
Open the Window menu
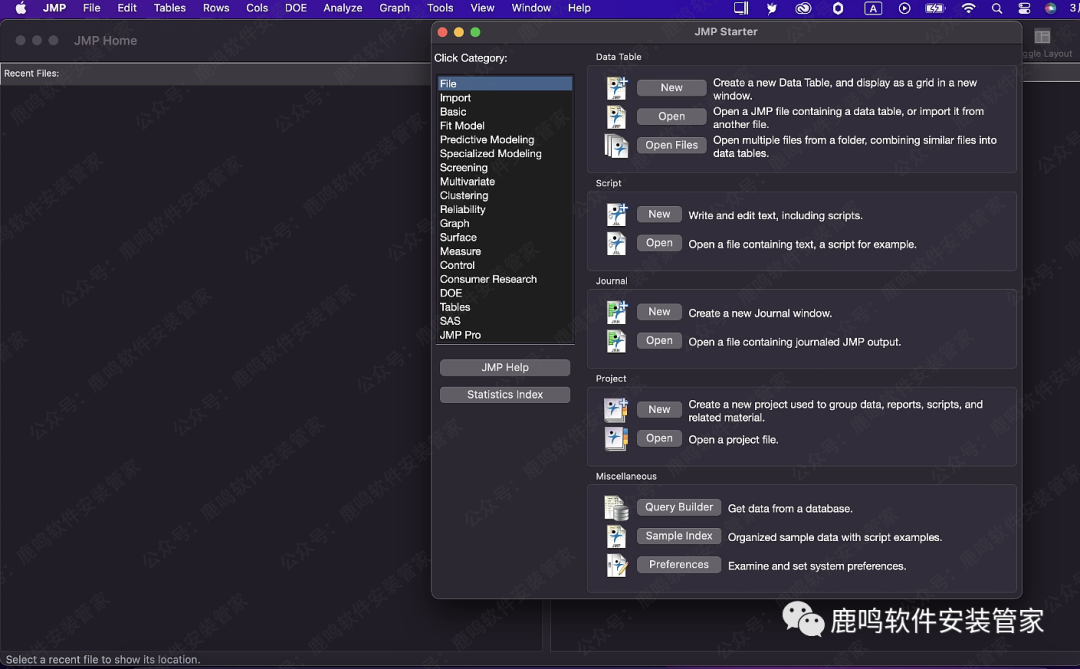531,8
